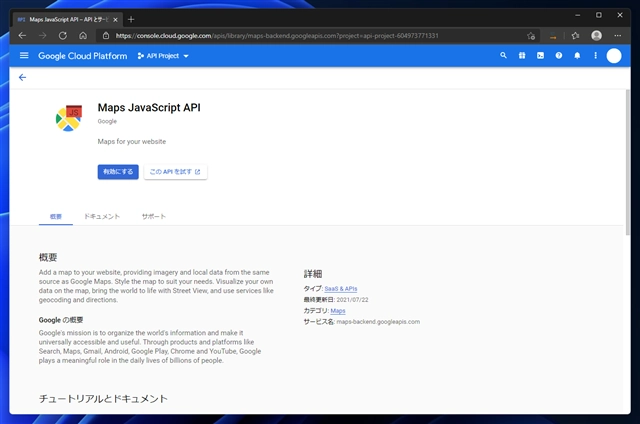This screenshot has width=640, height=424.
Task: Open the help question mark icon
Action: coord(559,55)
